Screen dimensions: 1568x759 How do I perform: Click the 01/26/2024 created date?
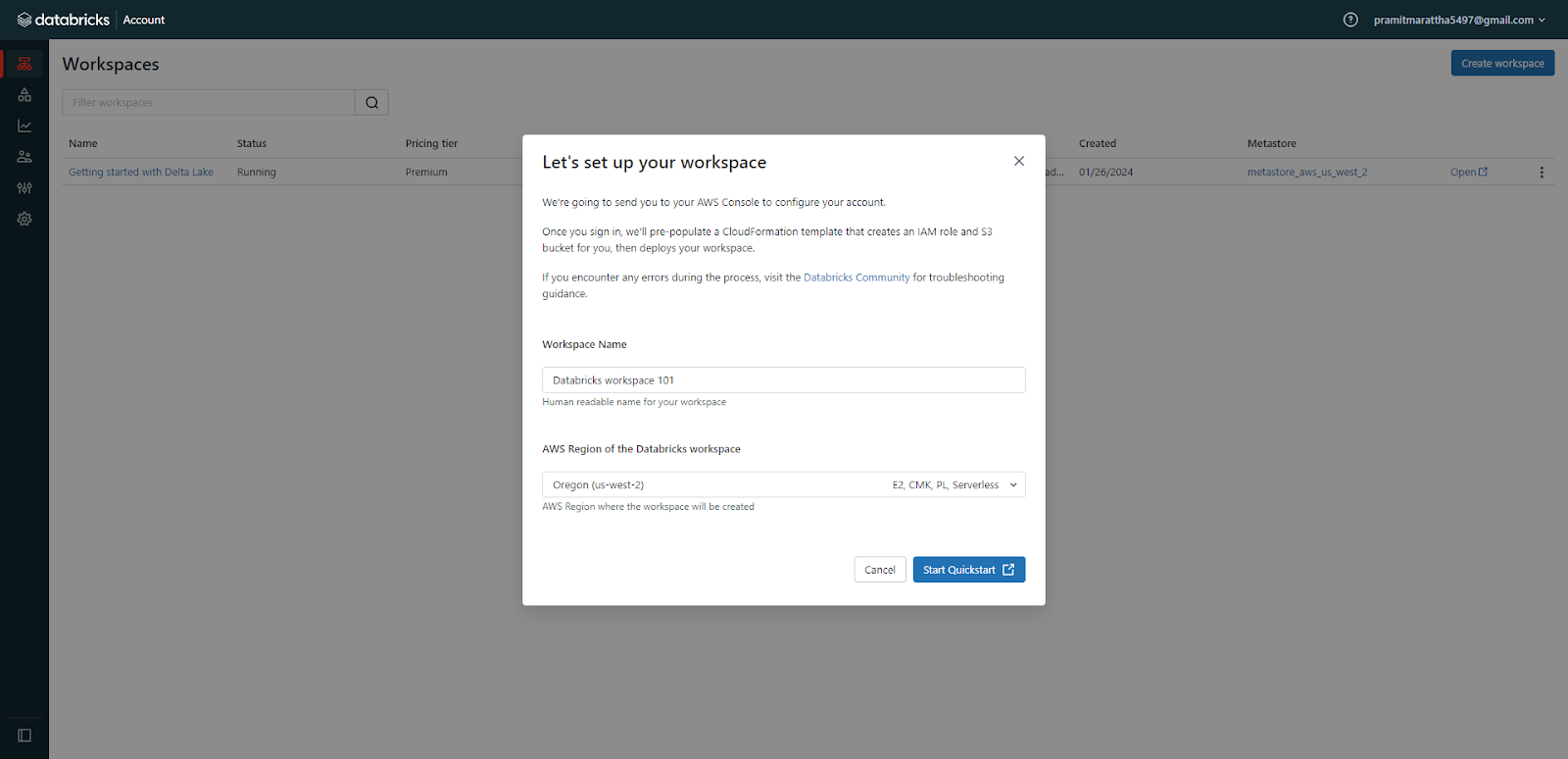coord(1106,172)
